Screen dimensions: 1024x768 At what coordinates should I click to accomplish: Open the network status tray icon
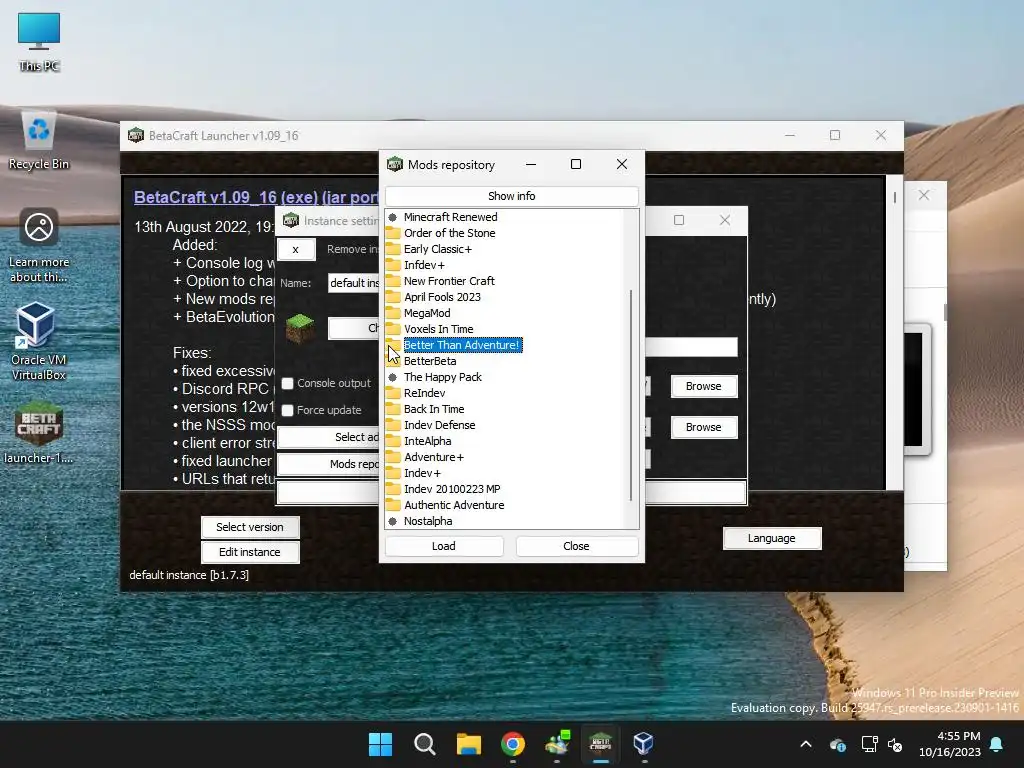pos(869,744)
